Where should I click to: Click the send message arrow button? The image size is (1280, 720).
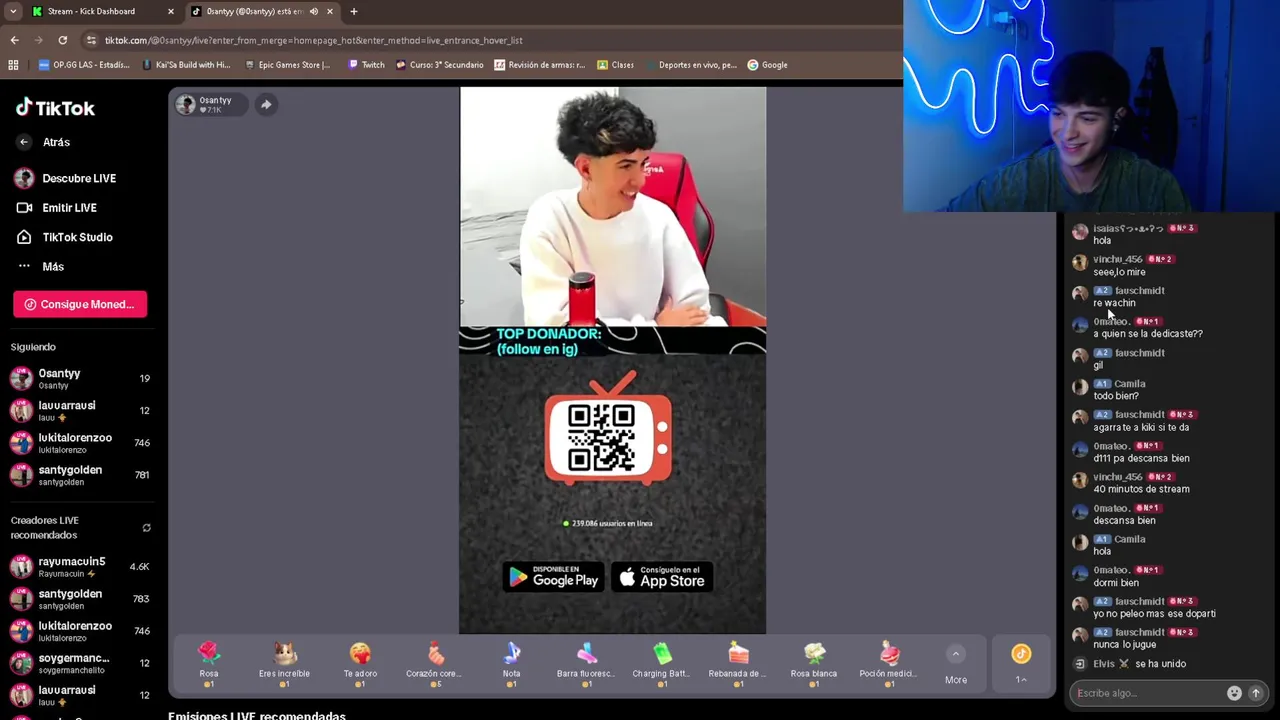click(x=1256, y=693)
